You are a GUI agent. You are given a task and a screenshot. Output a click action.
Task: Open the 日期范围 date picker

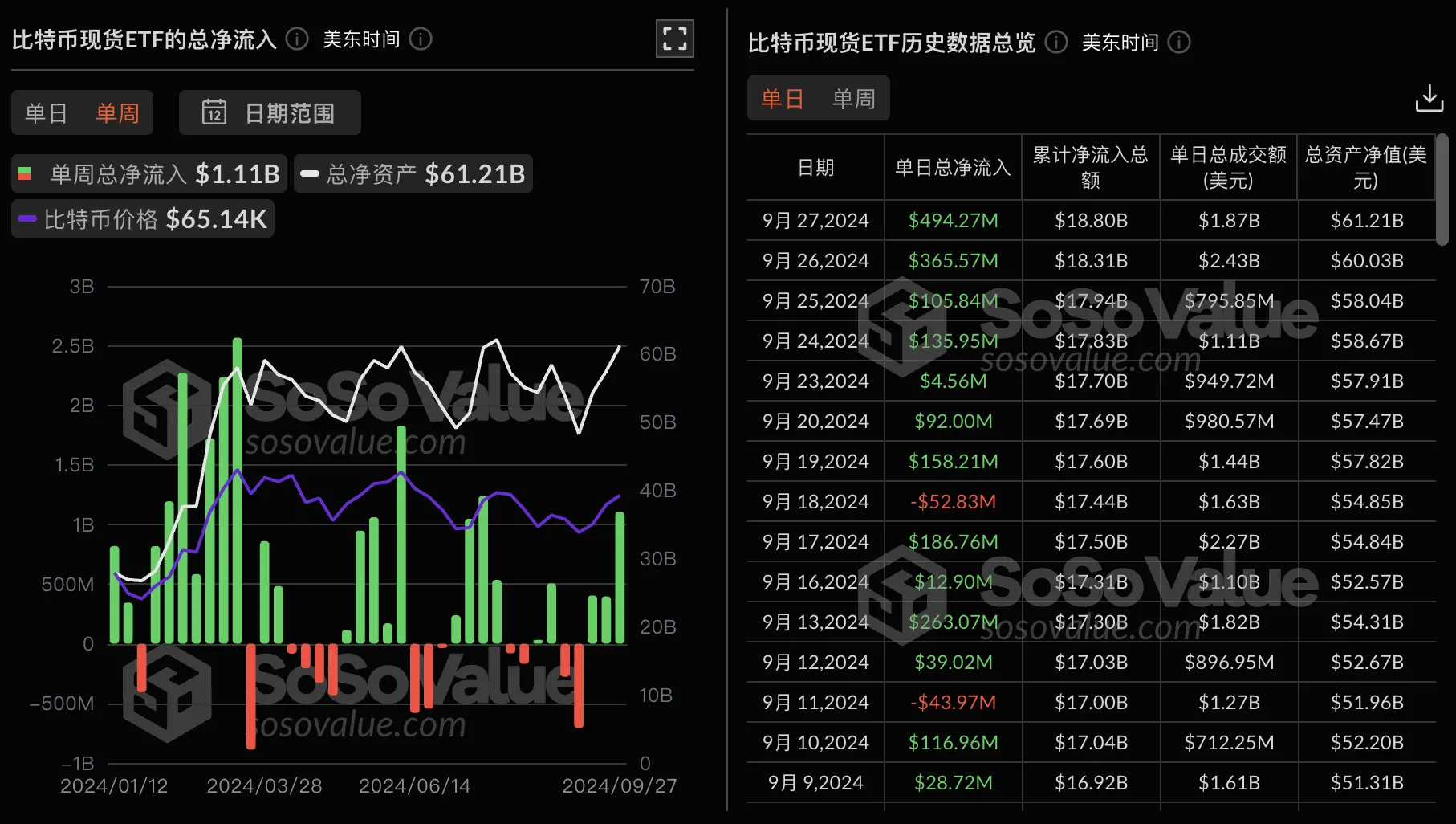270,113
